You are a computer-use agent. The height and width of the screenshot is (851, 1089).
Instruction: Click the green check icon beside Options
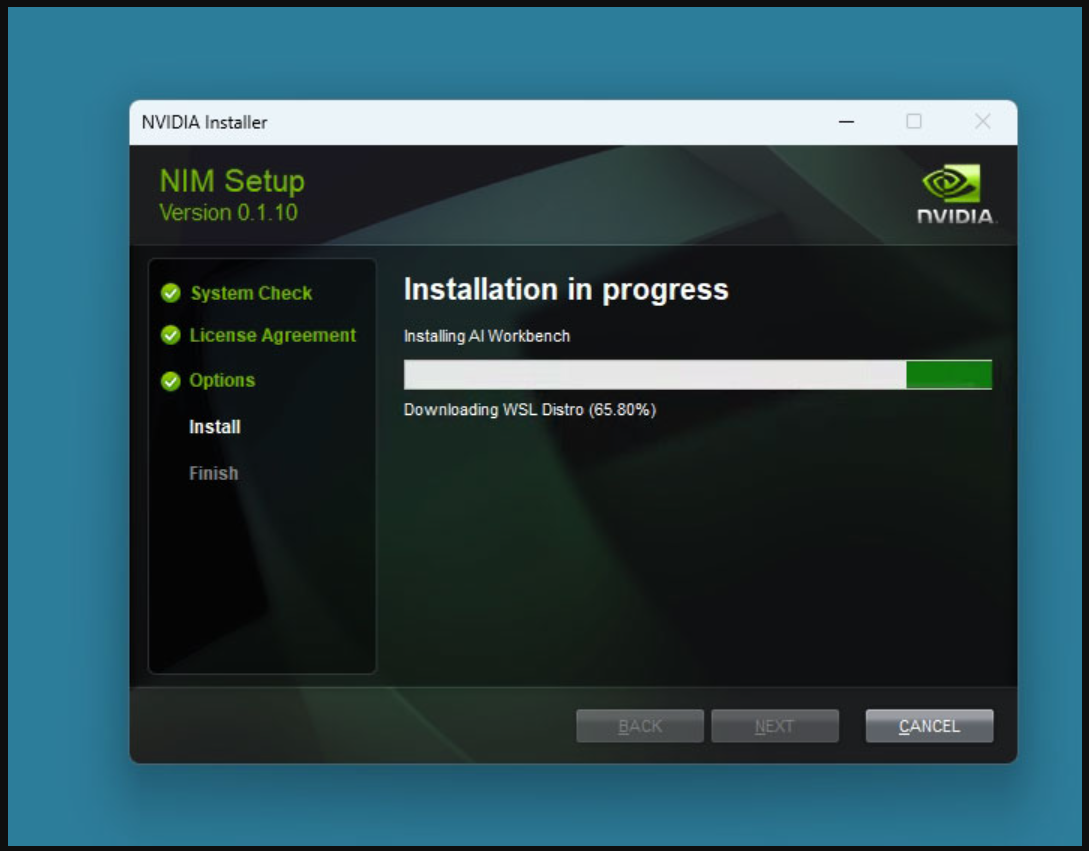170,381
